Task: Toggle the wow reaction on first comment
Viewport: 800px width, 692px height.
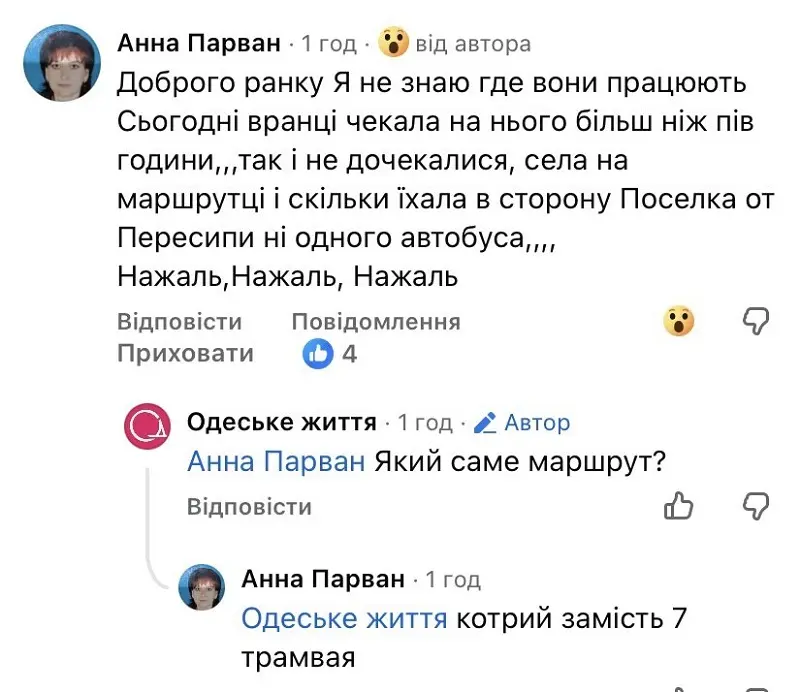Action: (680, 321)
